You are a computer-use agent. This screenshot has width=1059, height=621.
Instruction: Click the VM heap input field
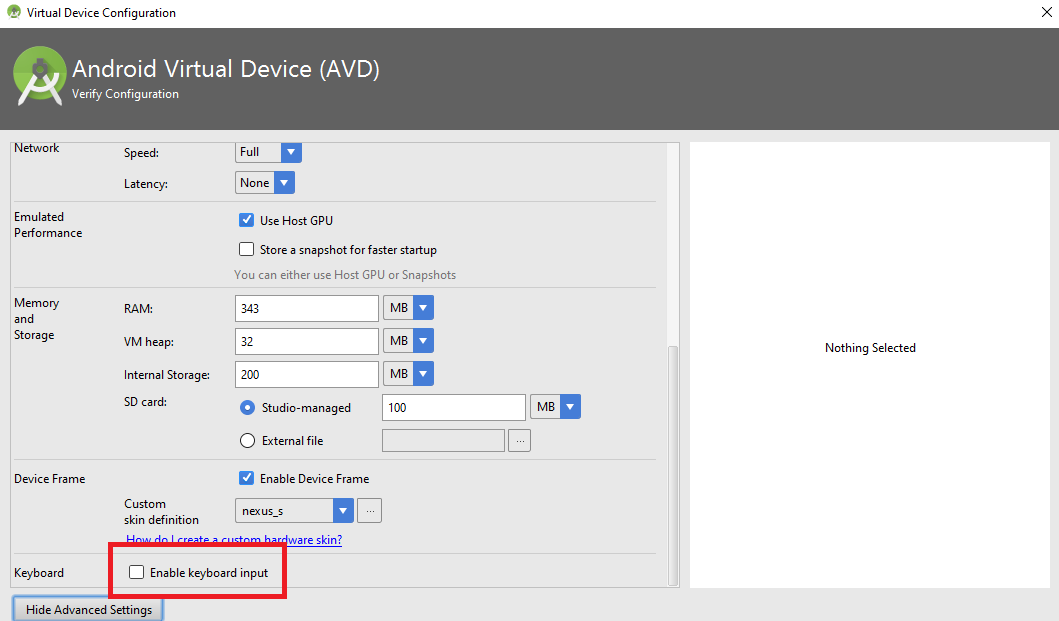(x=307, y=341)
